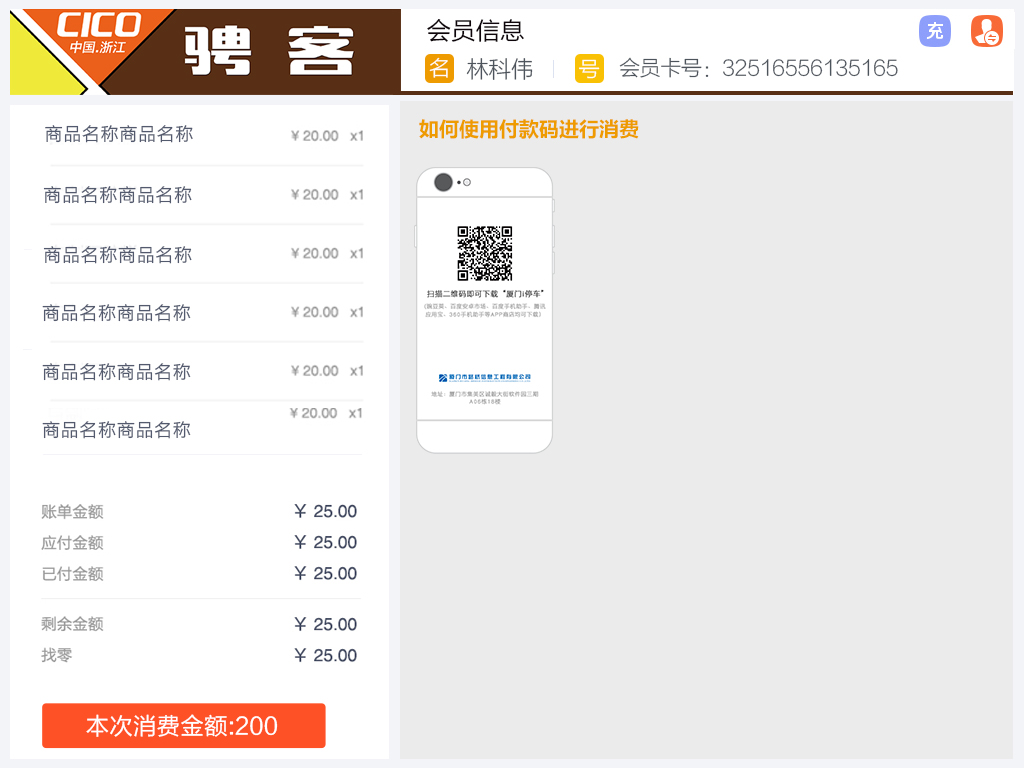Click the yellow 号 card number icon

coord(589,68)
